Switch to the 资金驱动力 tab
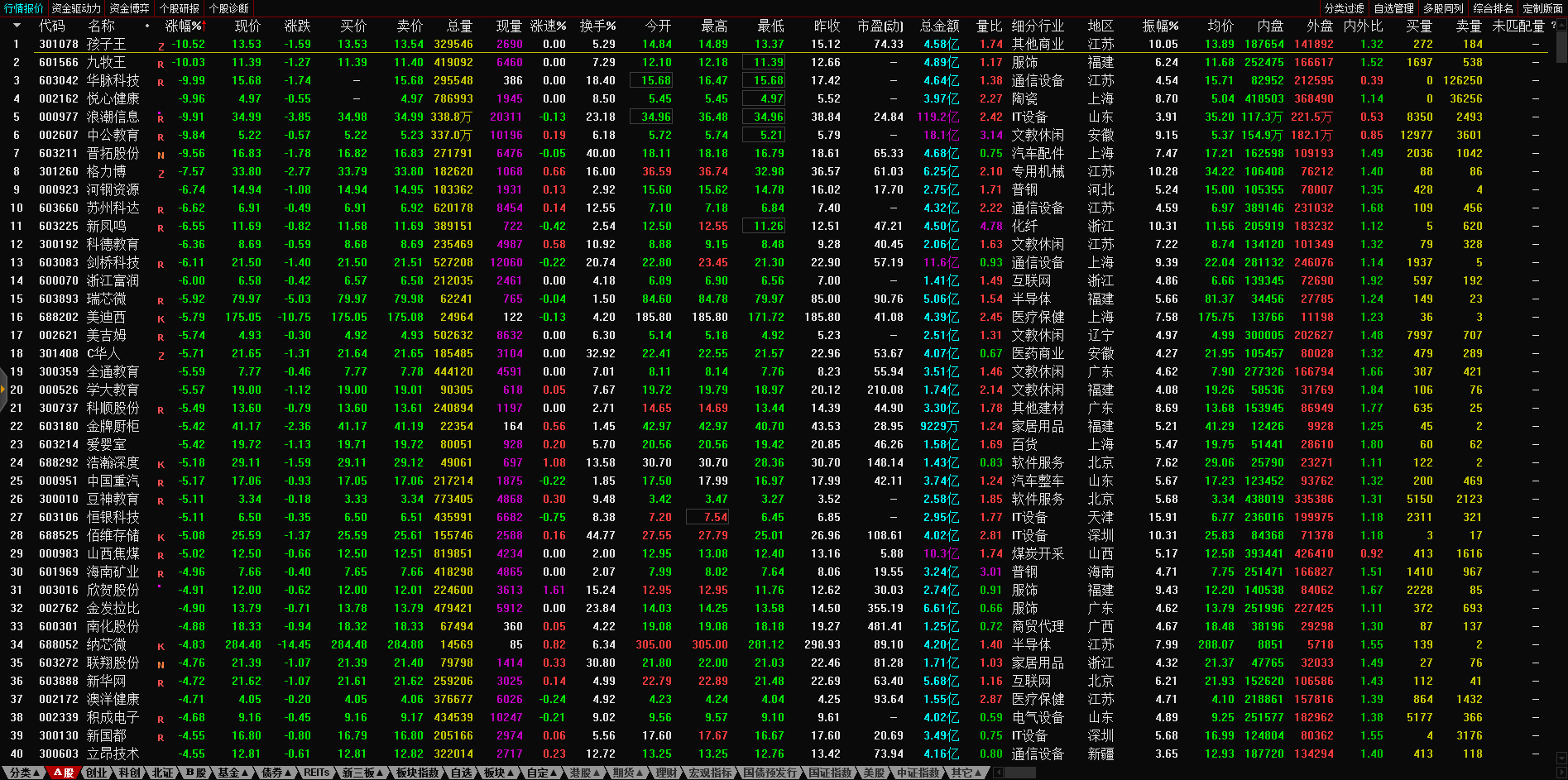The image size is (1568, 780). 76,8
